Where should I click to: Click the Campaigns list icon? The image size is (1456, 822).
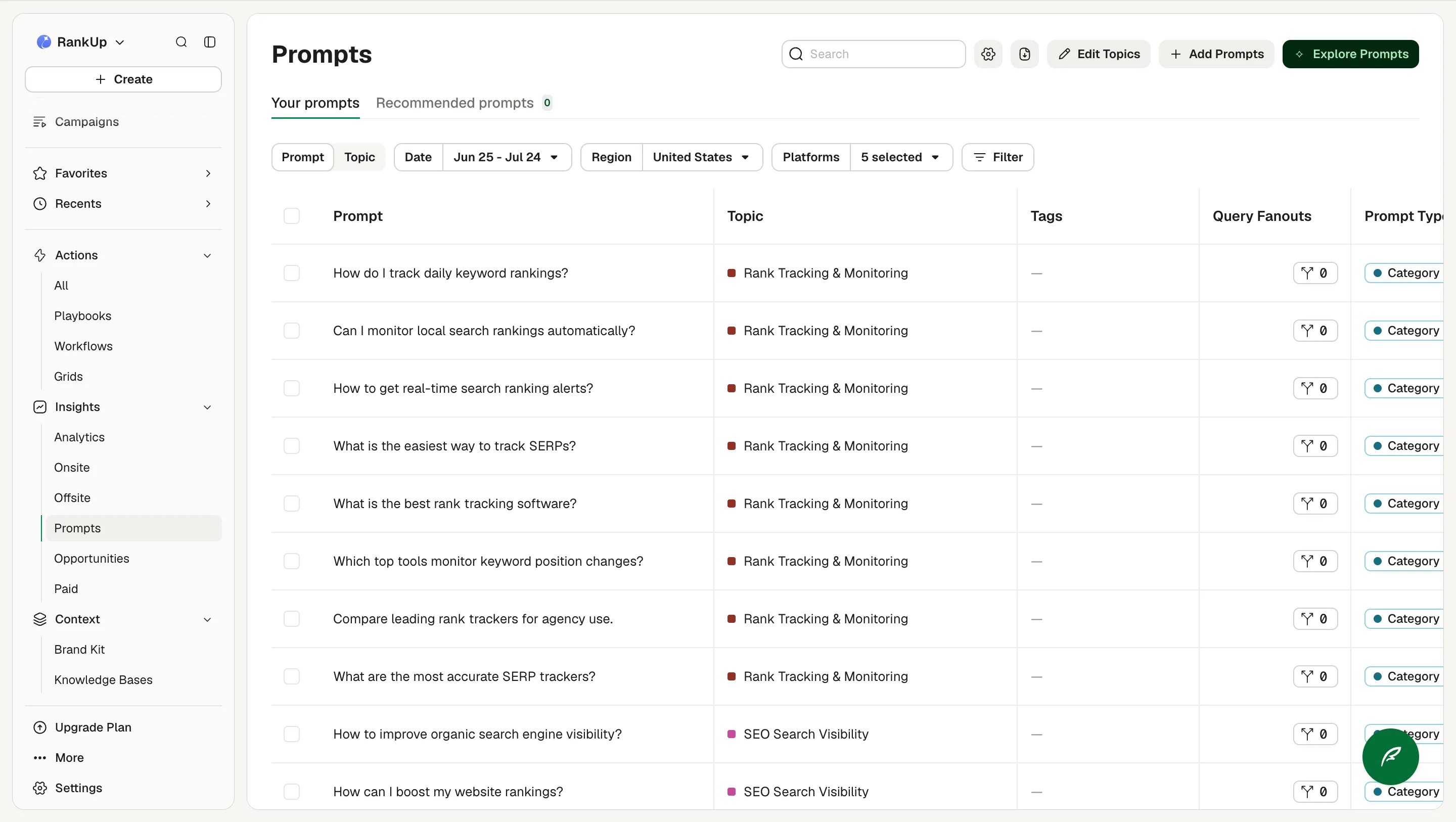pyautogui.click(x=39, y=121)
